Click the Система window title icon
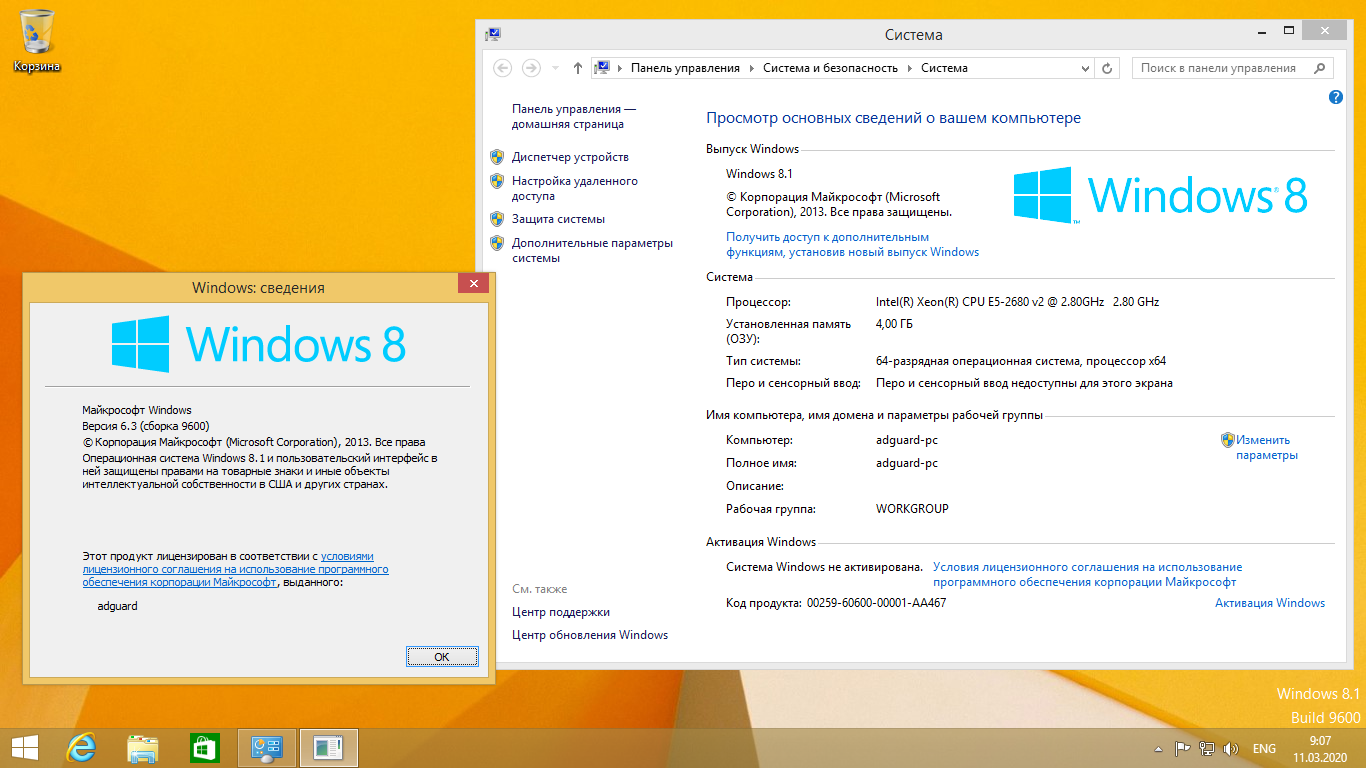Image resolution: width=1366 pixels, height=768 pixels. [494, 34]
